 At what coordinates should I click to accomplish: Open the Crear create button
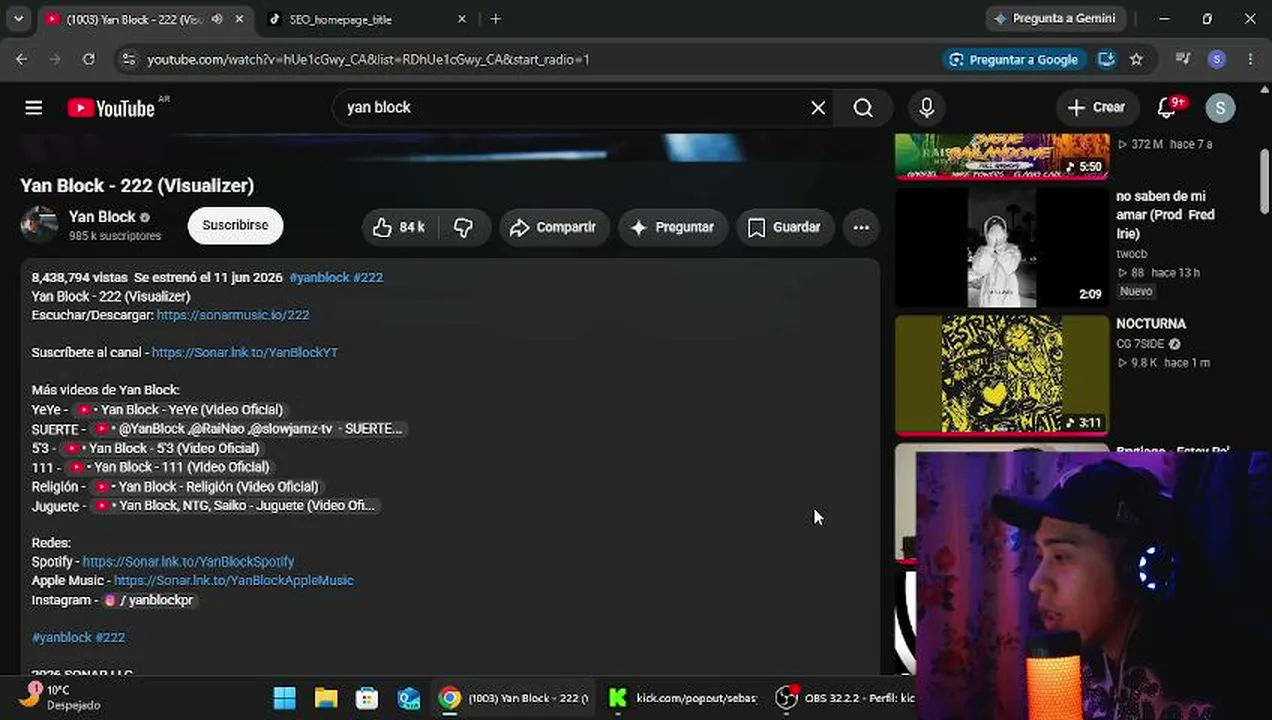point(1097,108)
